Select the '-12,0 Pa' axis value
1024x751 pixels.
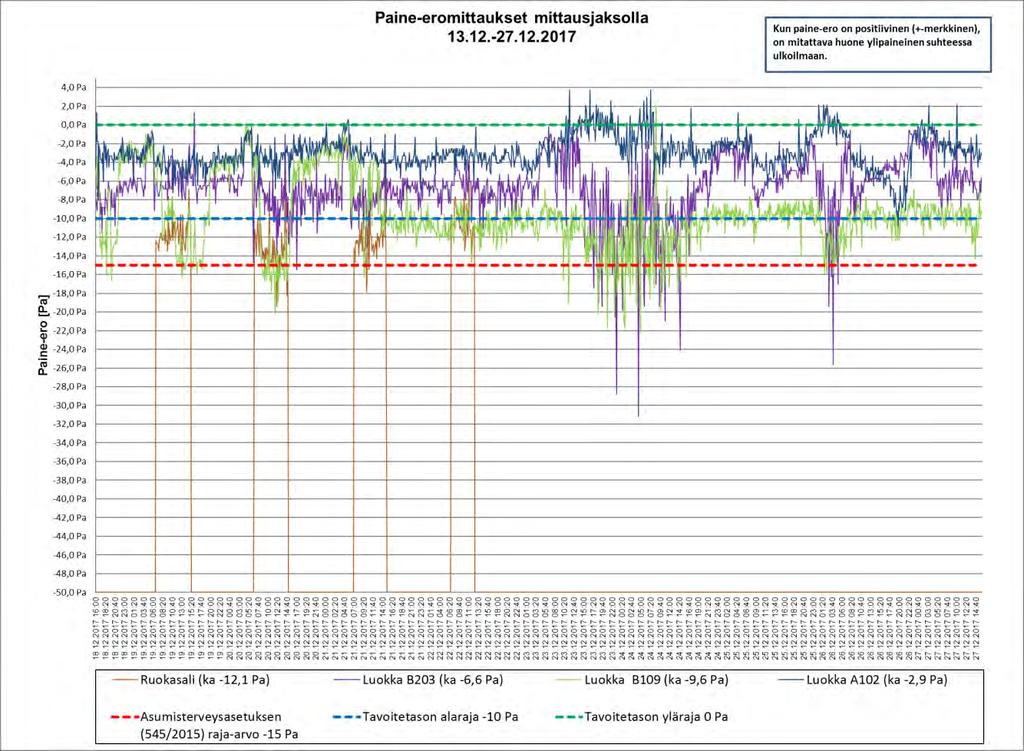pyautogui.click(x=69, y=237)
